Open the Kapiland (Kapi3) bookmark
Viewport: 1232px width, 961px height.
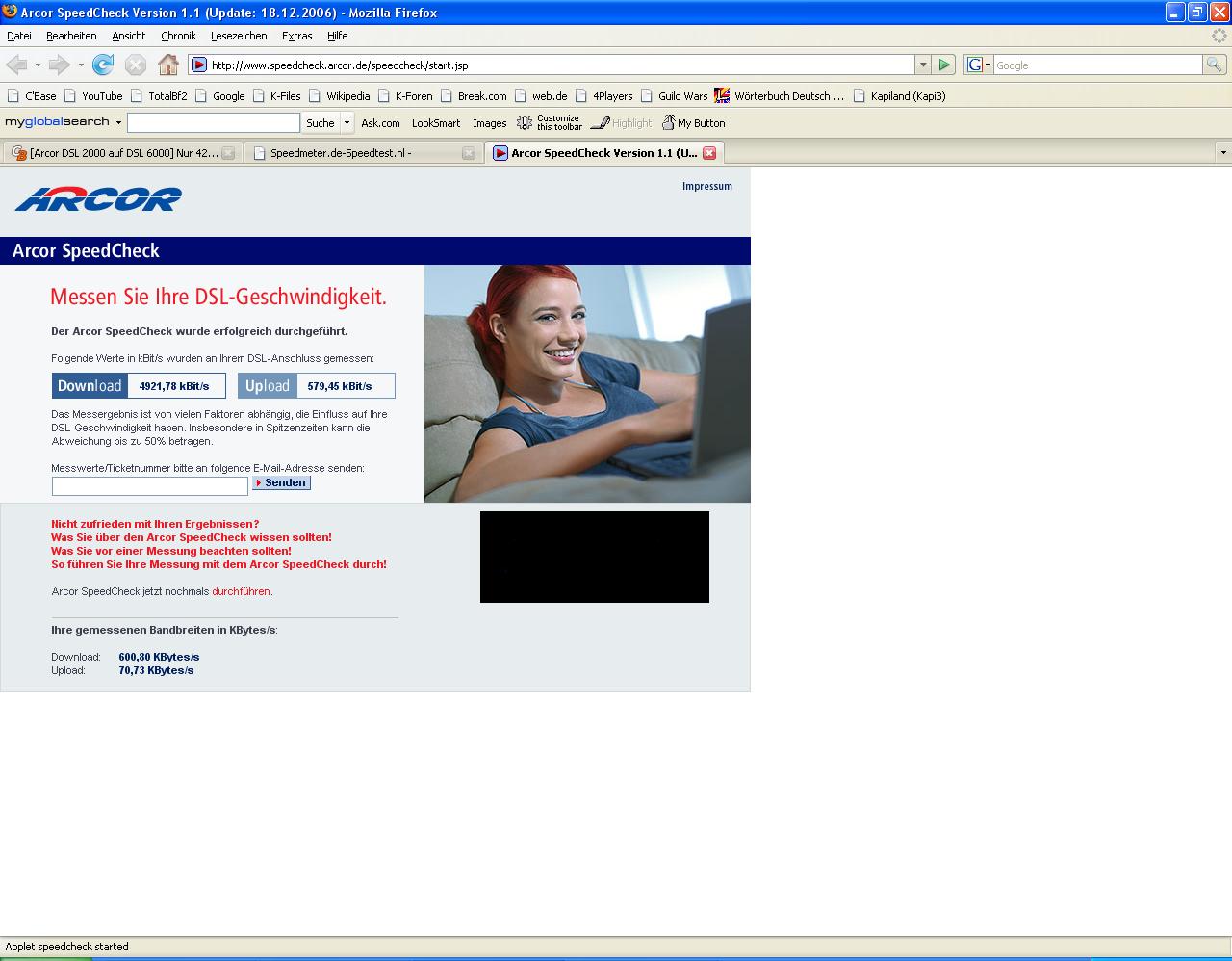click(899, 96)
